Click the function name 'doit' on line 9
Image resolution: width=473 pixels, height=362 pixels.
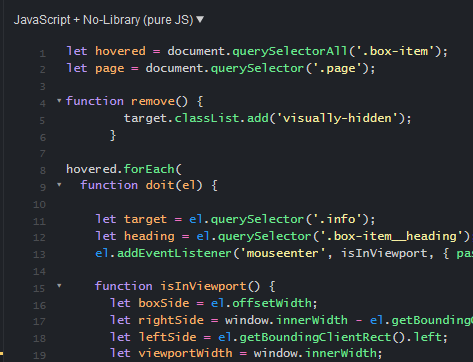[160, 185]
